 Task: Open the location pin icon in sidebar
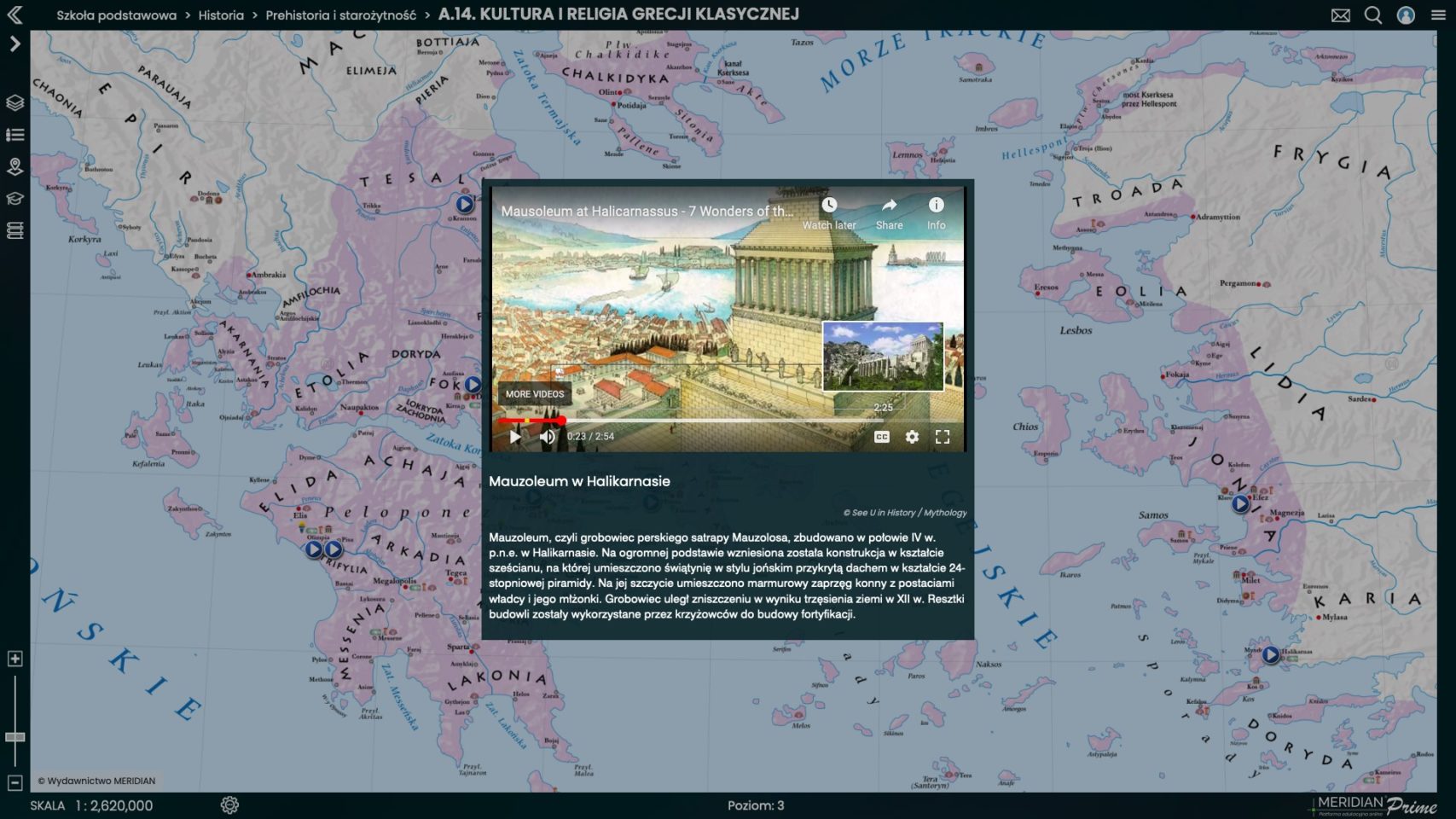[x=15, y=166]
